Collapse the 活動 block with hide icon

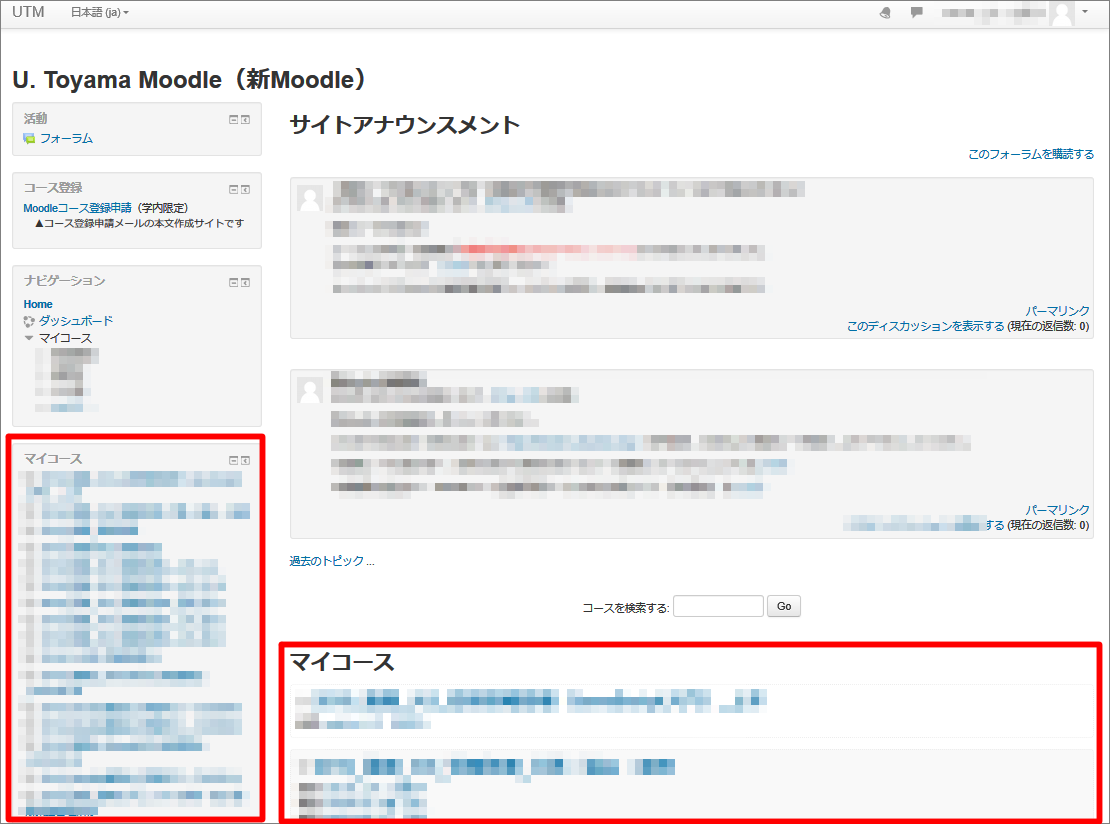click(233, 120)
